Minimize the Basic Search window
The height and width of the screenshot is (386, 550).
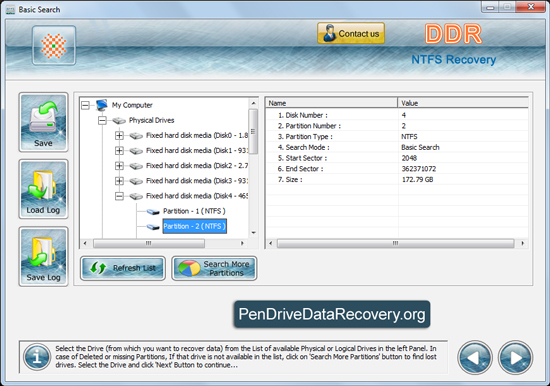tap(490, 7)
